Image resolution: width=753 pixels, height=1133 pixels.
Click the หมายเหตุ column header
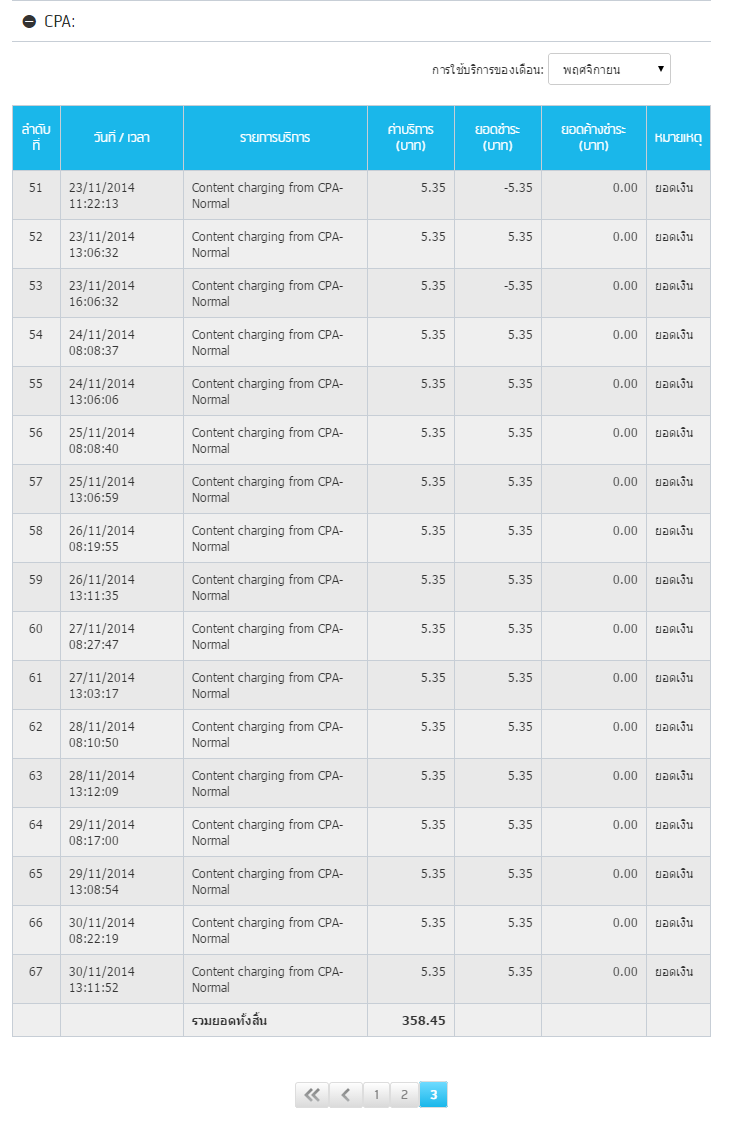[679, 137]
